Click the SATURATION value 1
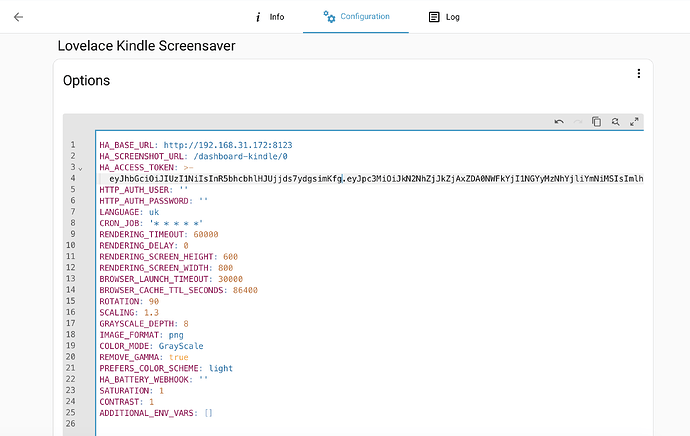690x436 pixels. [x=161, y=391]
